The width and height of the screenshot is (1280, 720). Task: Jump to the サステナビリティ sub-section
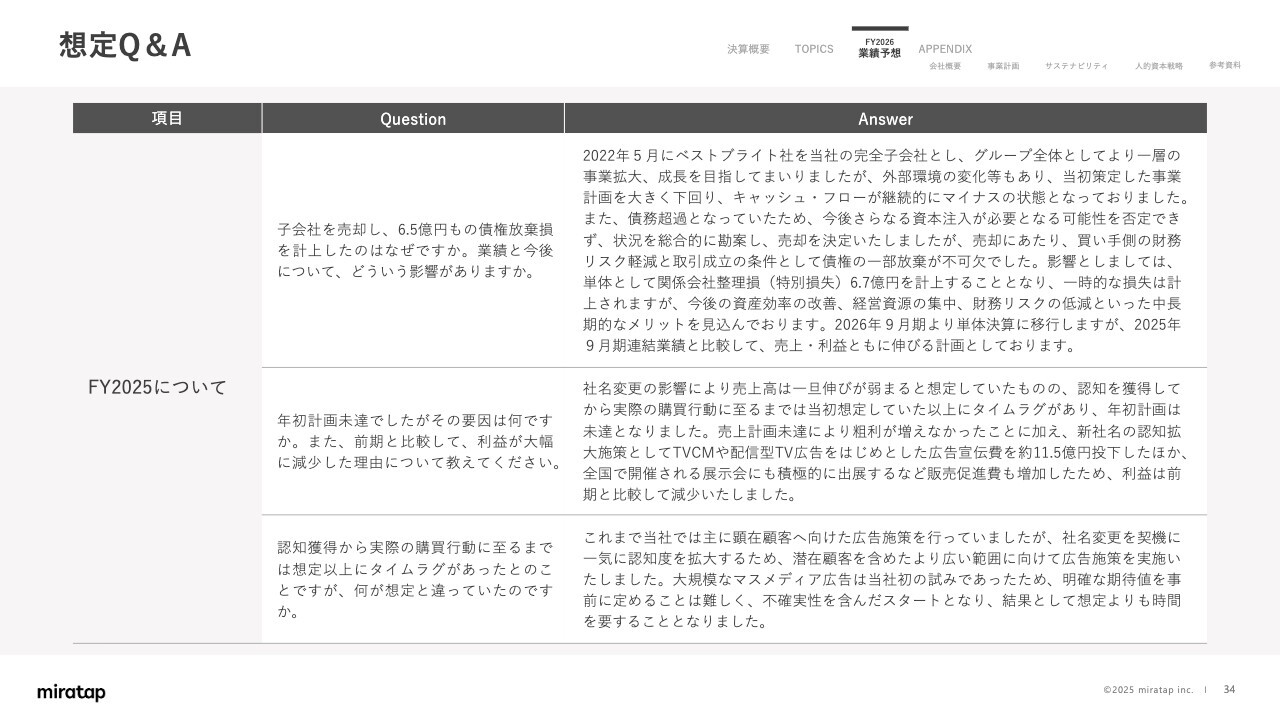1076,66
